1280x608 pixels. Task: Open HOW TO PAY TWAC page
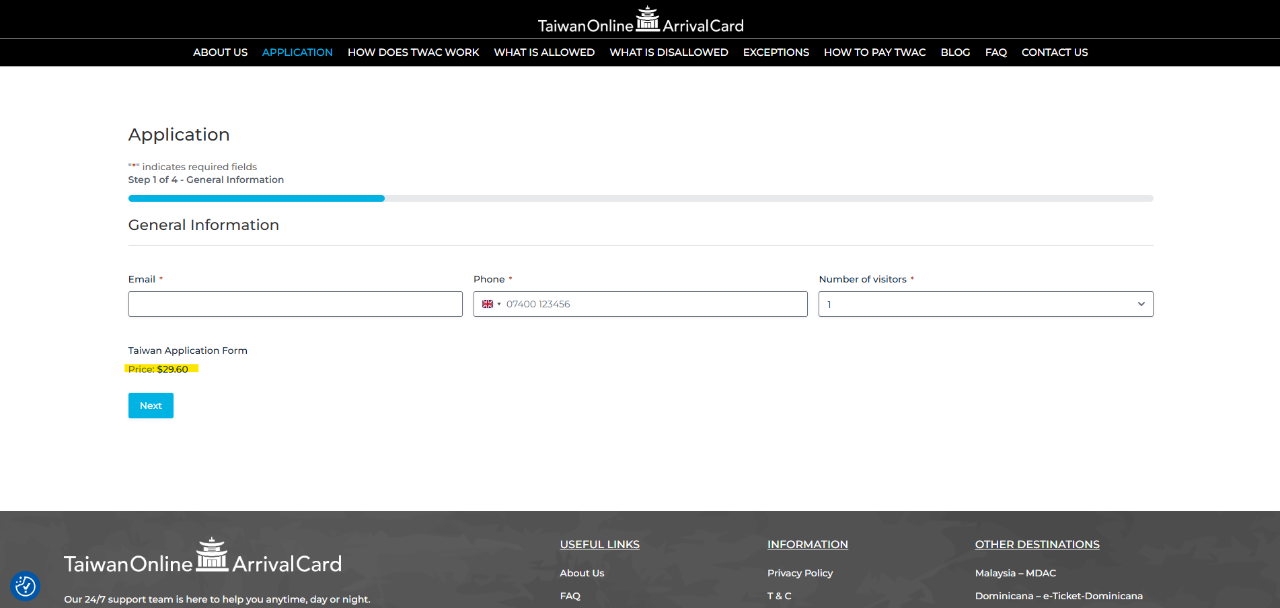click(x=874, y=52)
